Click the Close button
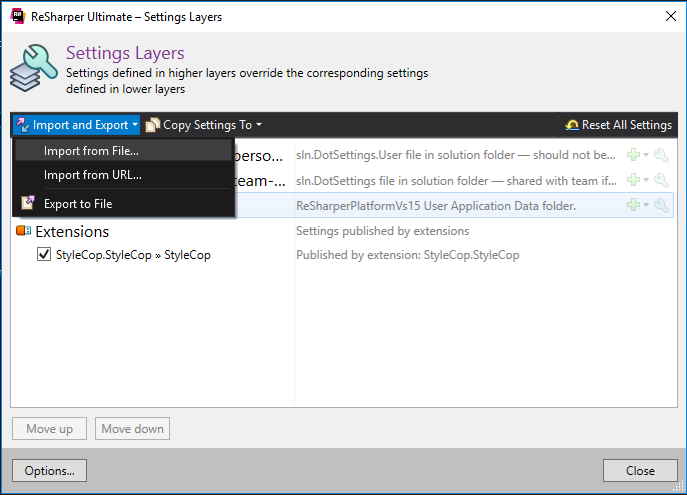Screen dimensions: 687x495 [x=640, y=471]
